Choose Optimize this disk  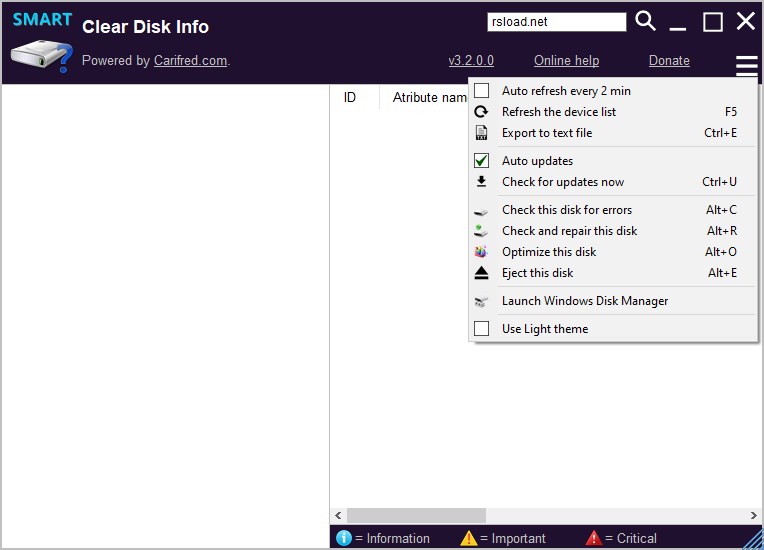click(613, 252)
